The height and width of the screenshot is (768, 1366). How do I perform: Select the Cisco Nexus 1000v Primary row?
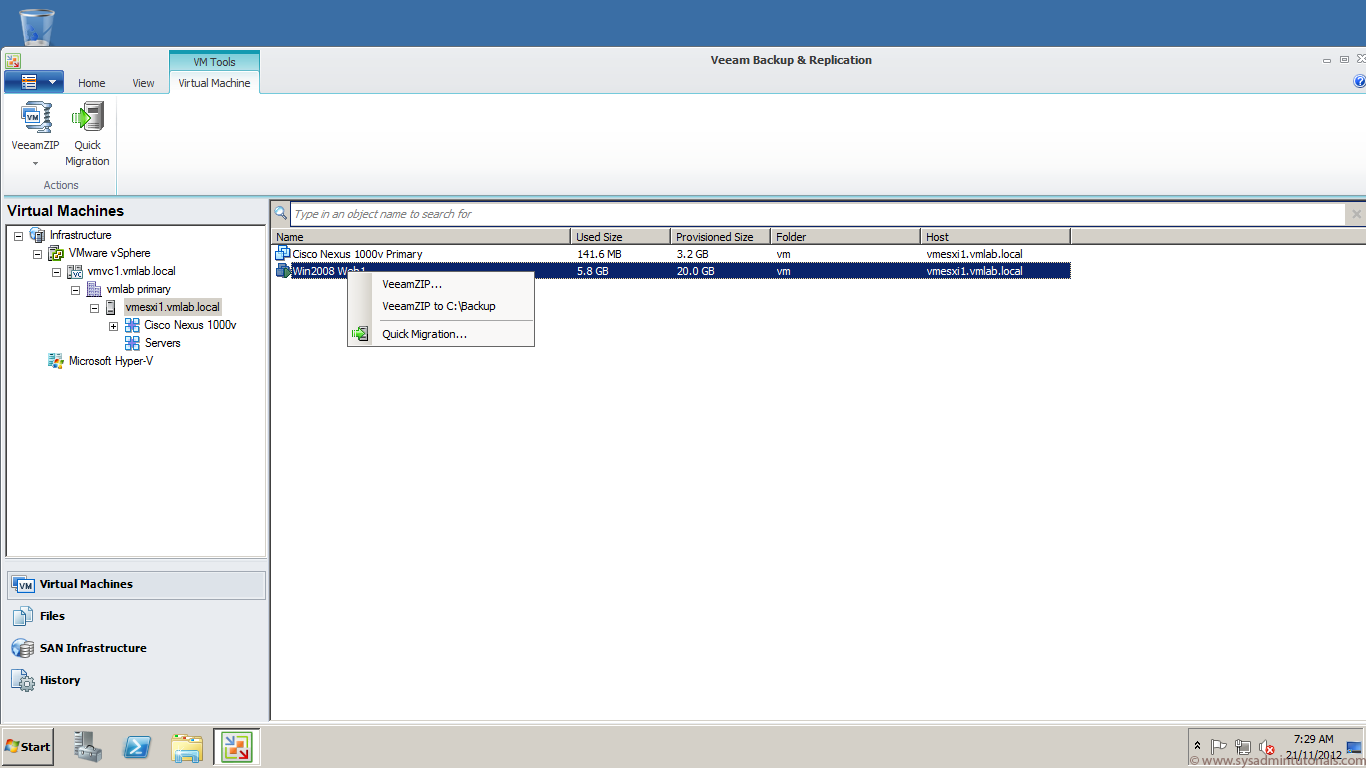[671, 254]
